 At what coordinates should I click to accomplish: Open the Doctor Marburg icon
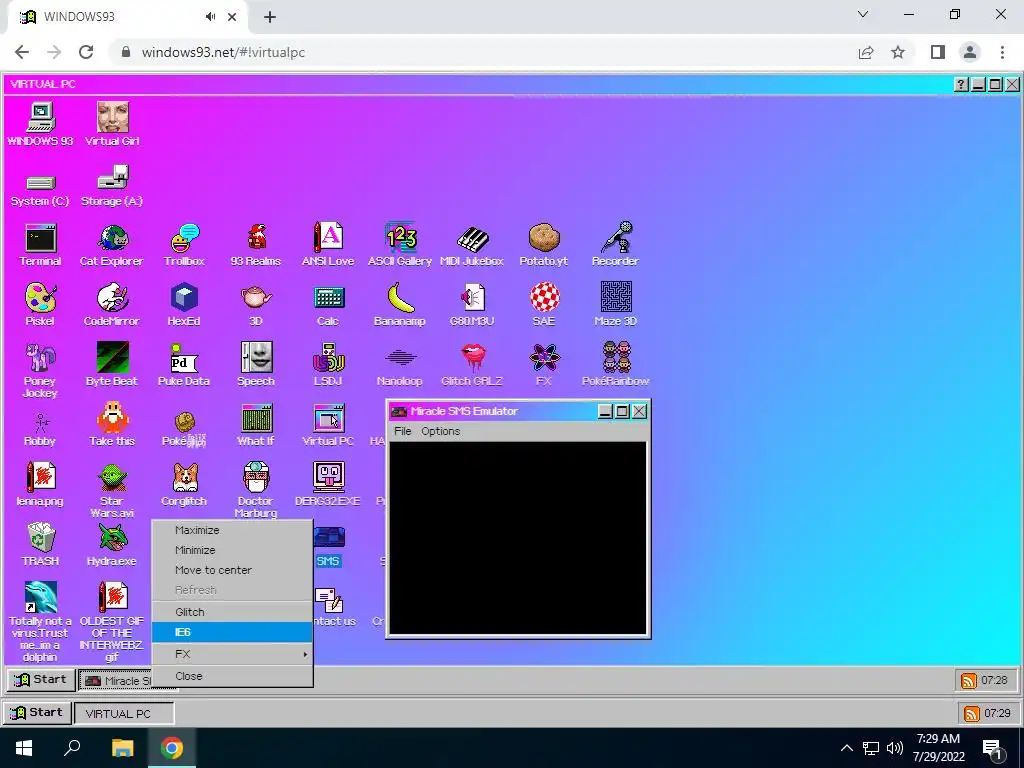tap(256, 490)
